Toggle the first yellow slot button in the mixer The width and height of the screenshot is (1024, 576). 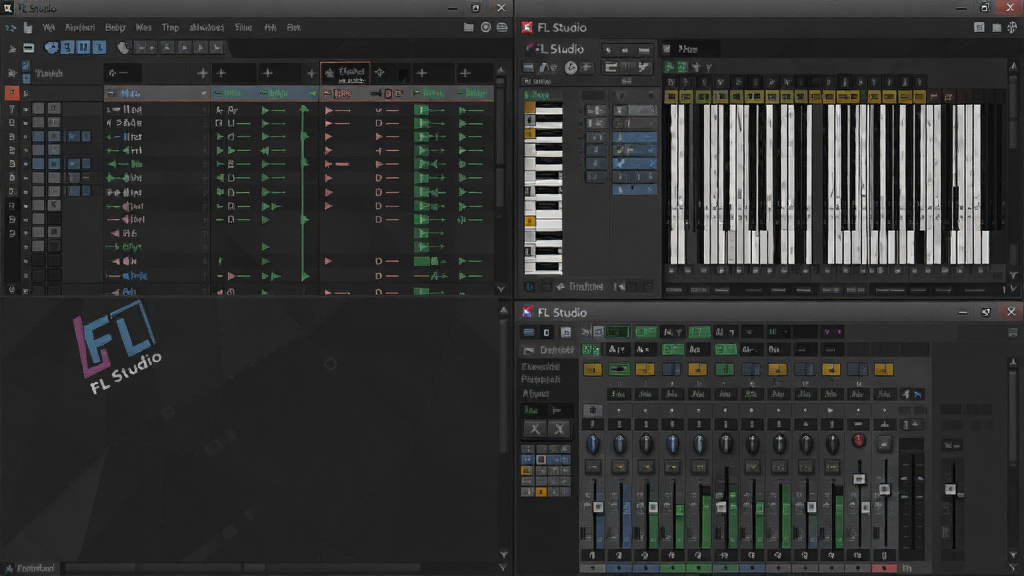click(592, 370)
